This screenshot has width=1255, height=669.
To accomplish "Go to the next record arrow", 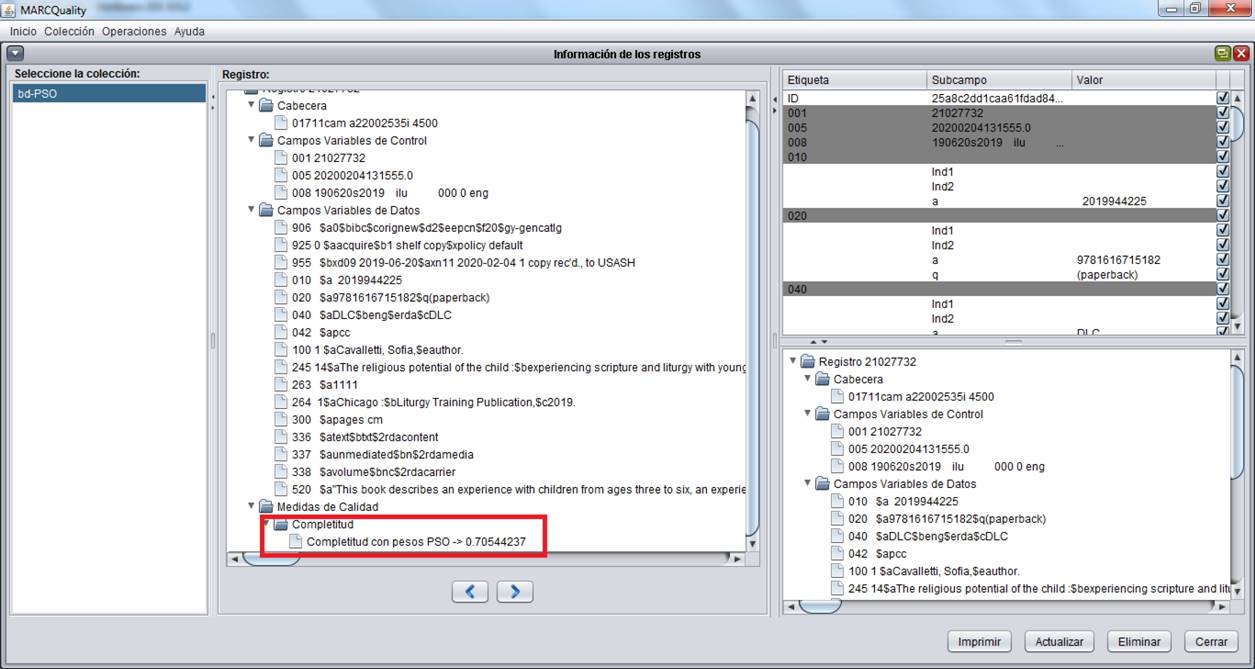I will [x=515, y=592].
